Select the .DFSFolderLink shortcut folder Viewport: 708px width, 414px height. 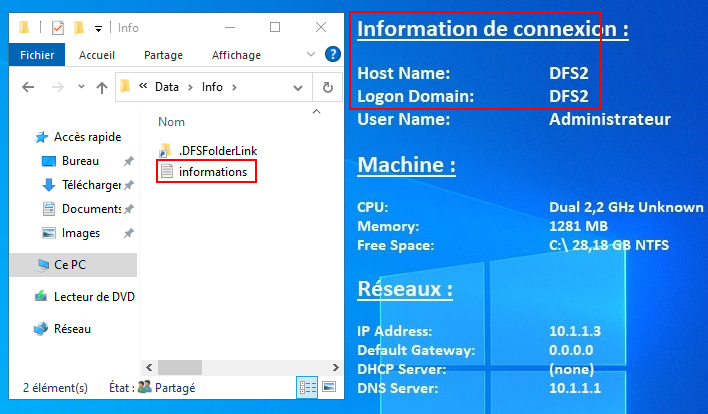[217, 150]
